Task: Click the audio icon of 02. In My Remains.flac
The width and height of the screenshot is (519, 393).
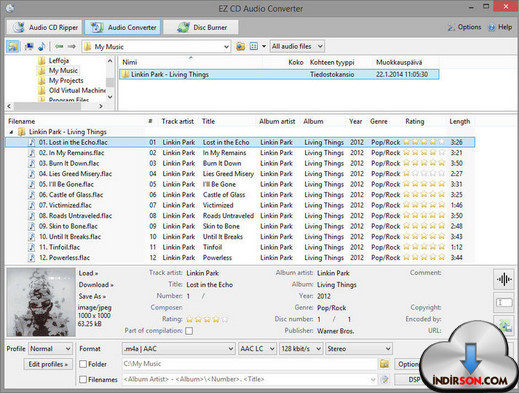Action: tap(32, 153)
